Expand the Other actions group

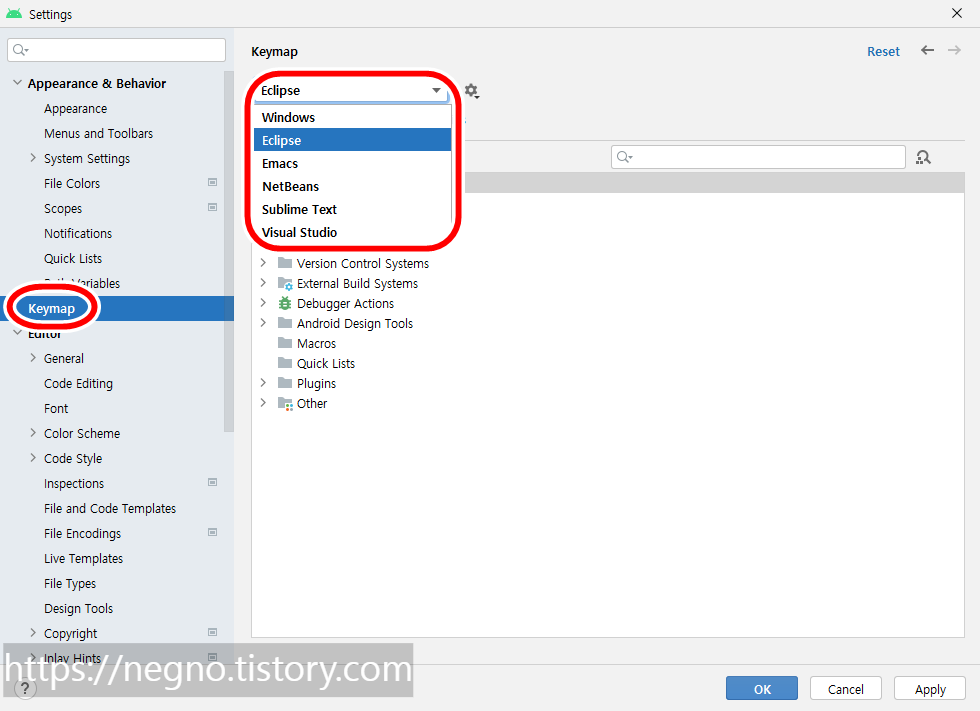click(263, 403)
